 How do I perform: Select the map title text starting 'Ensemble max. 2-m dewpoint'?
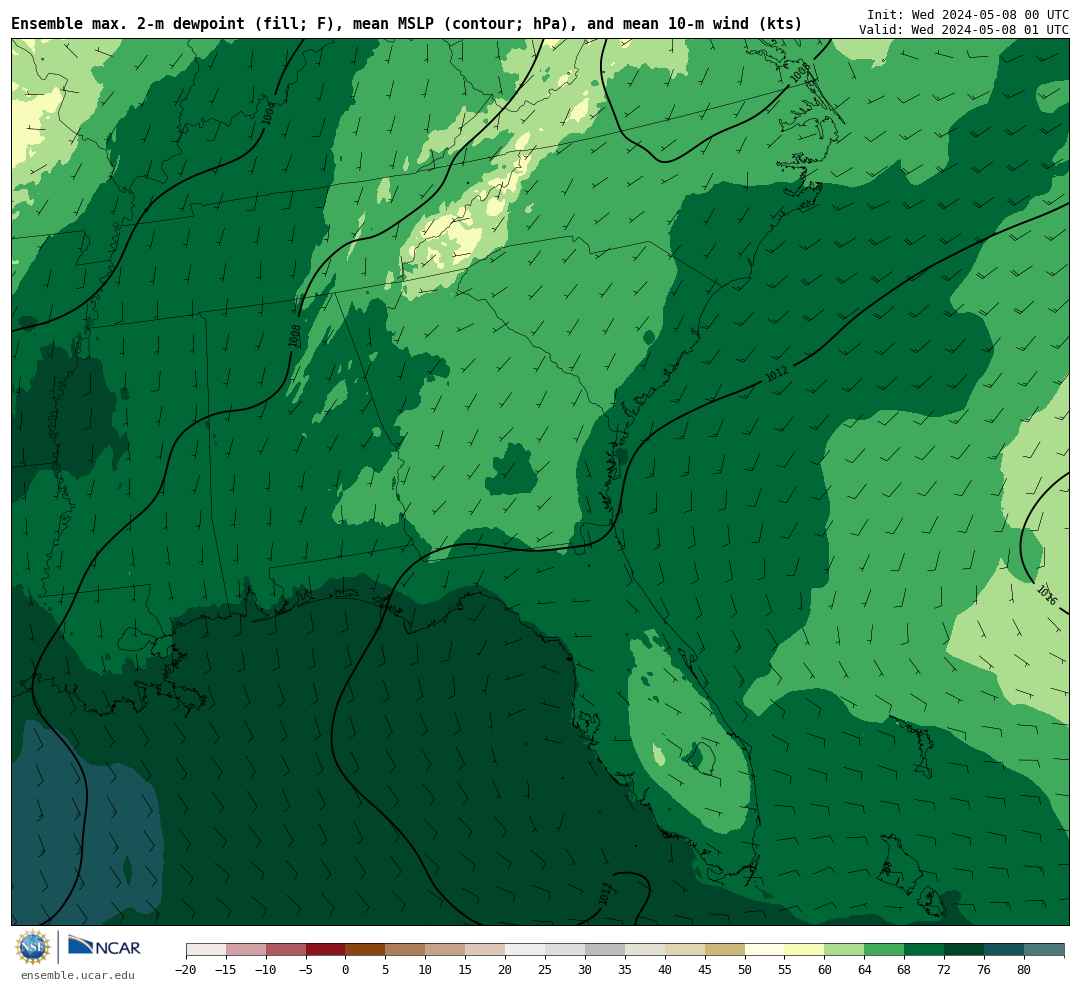pos(406,24)
